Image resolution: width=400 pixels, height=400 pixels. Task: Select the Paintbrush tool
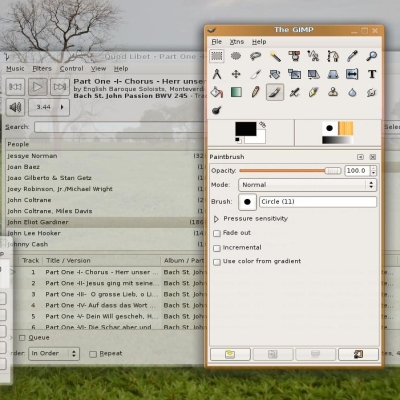click(x=275, y=92)
